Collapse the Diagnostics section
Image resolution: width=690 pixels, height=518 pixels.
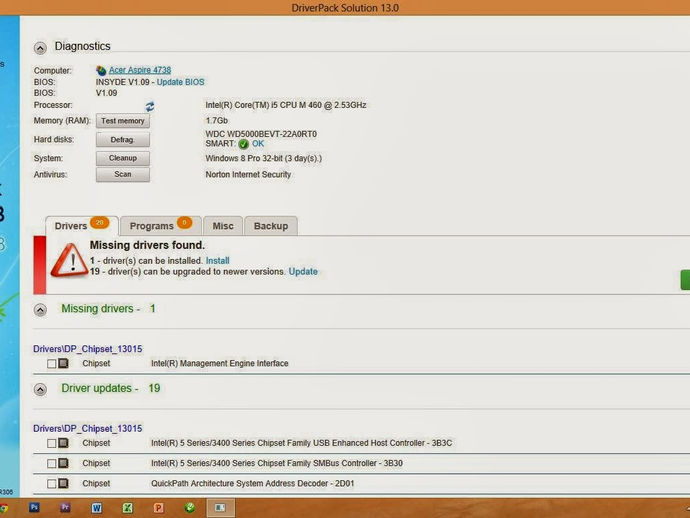[40, 48]
